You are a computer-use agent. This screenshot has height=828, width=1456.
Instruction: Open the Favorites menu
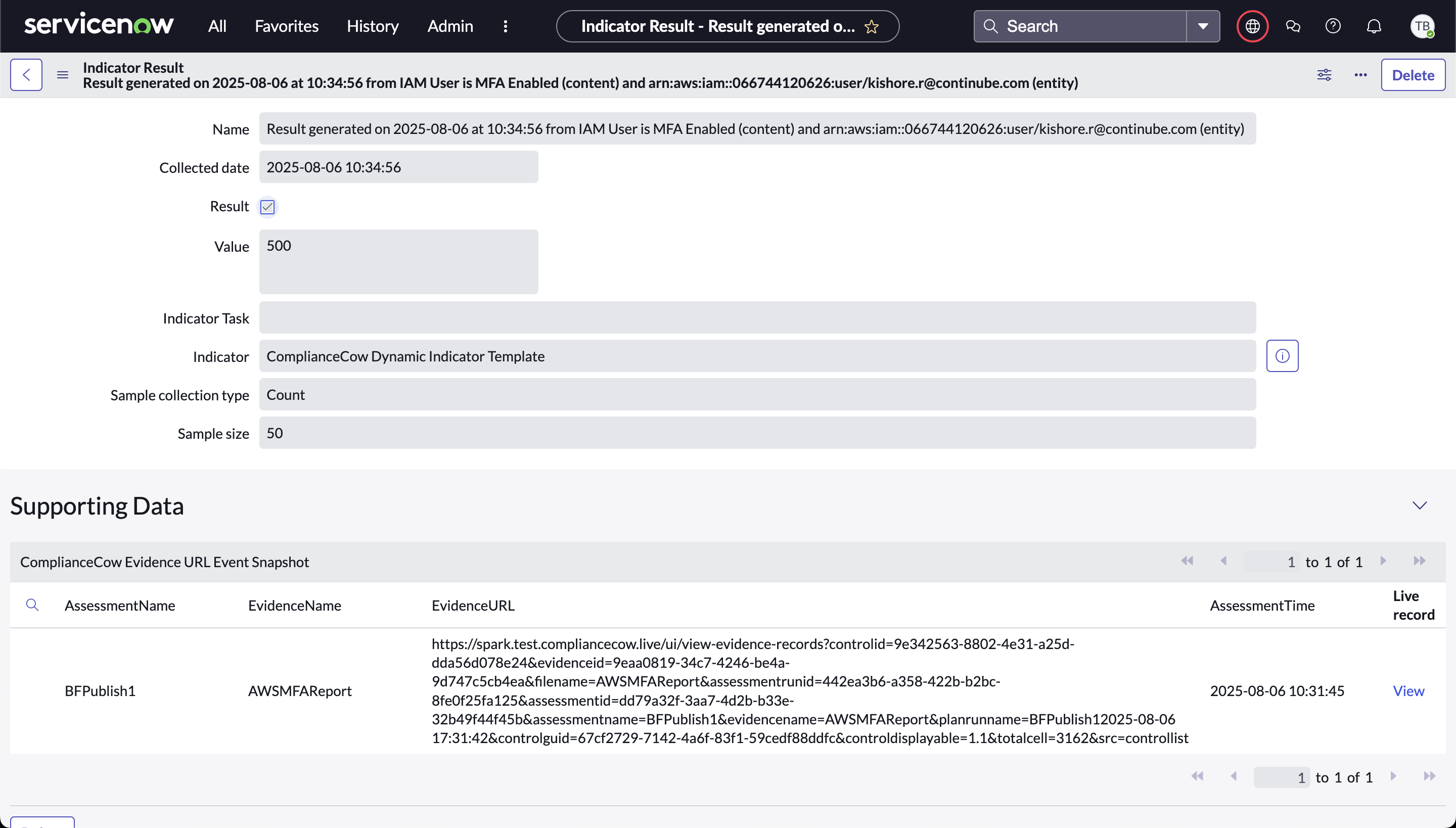(286, 26)
